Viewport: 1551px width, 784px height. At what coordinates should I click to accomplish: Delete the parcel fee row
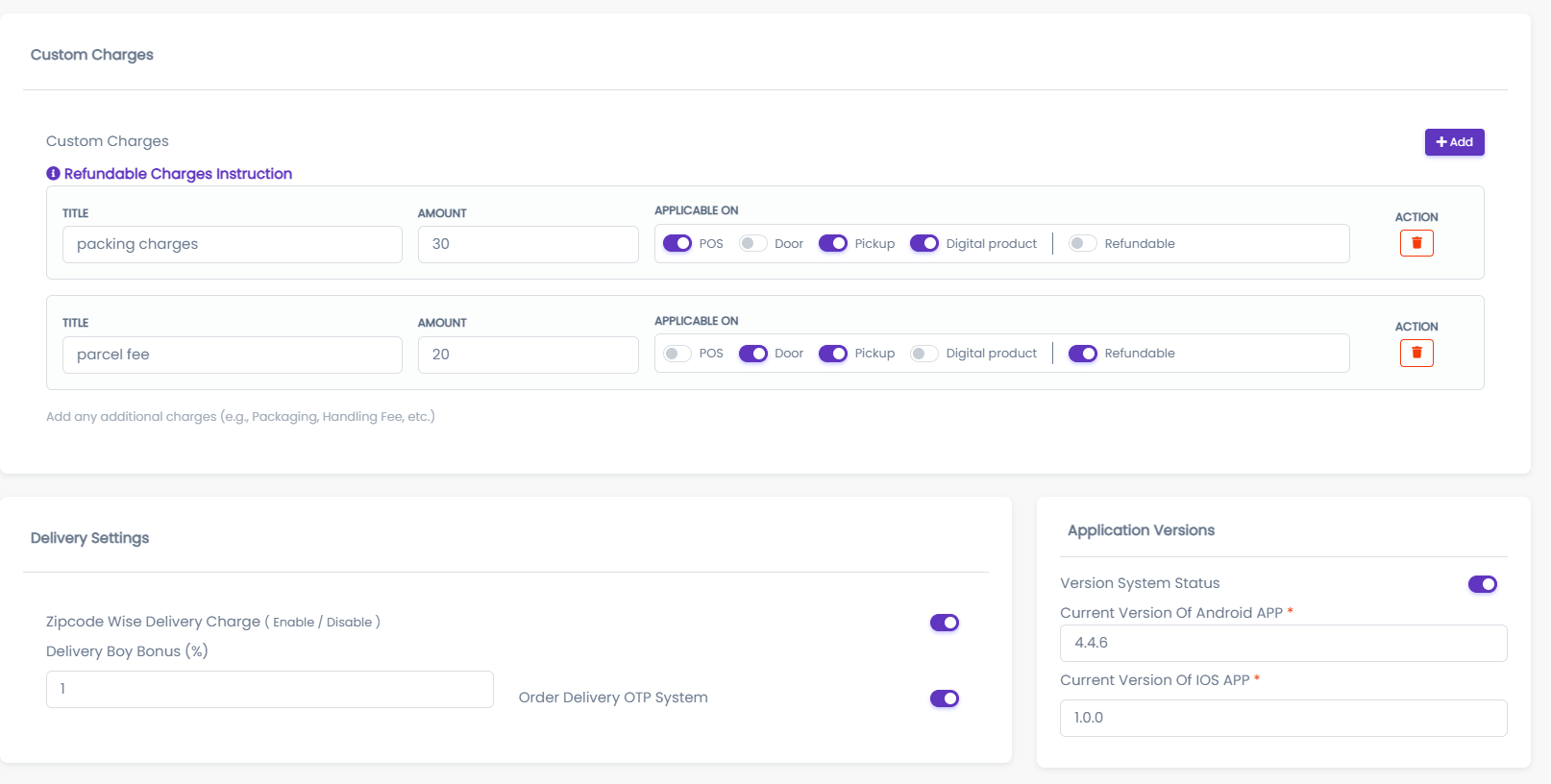[1416, 353]
